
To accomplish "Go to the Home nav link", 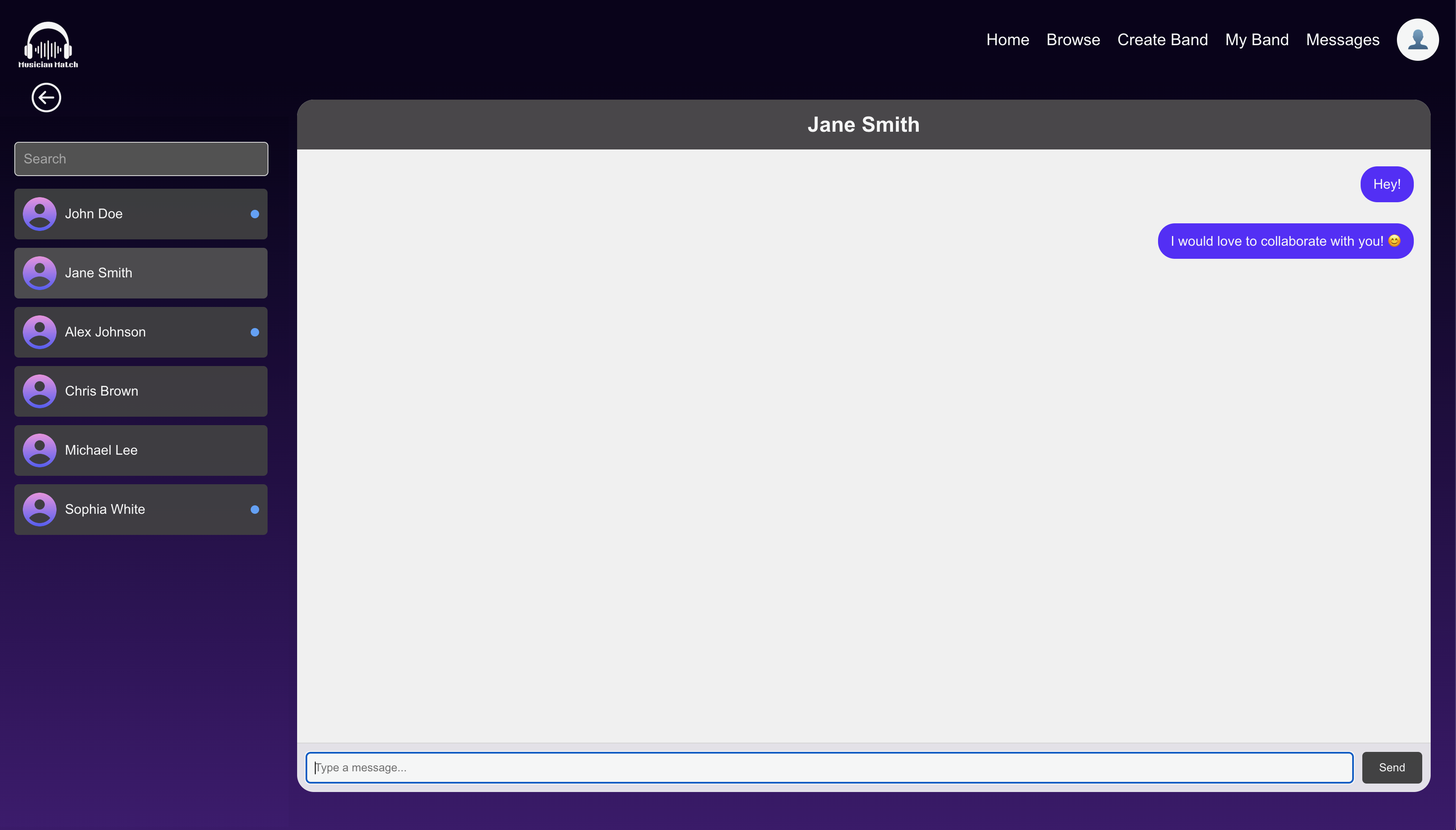I will [x=1007, y=40].
